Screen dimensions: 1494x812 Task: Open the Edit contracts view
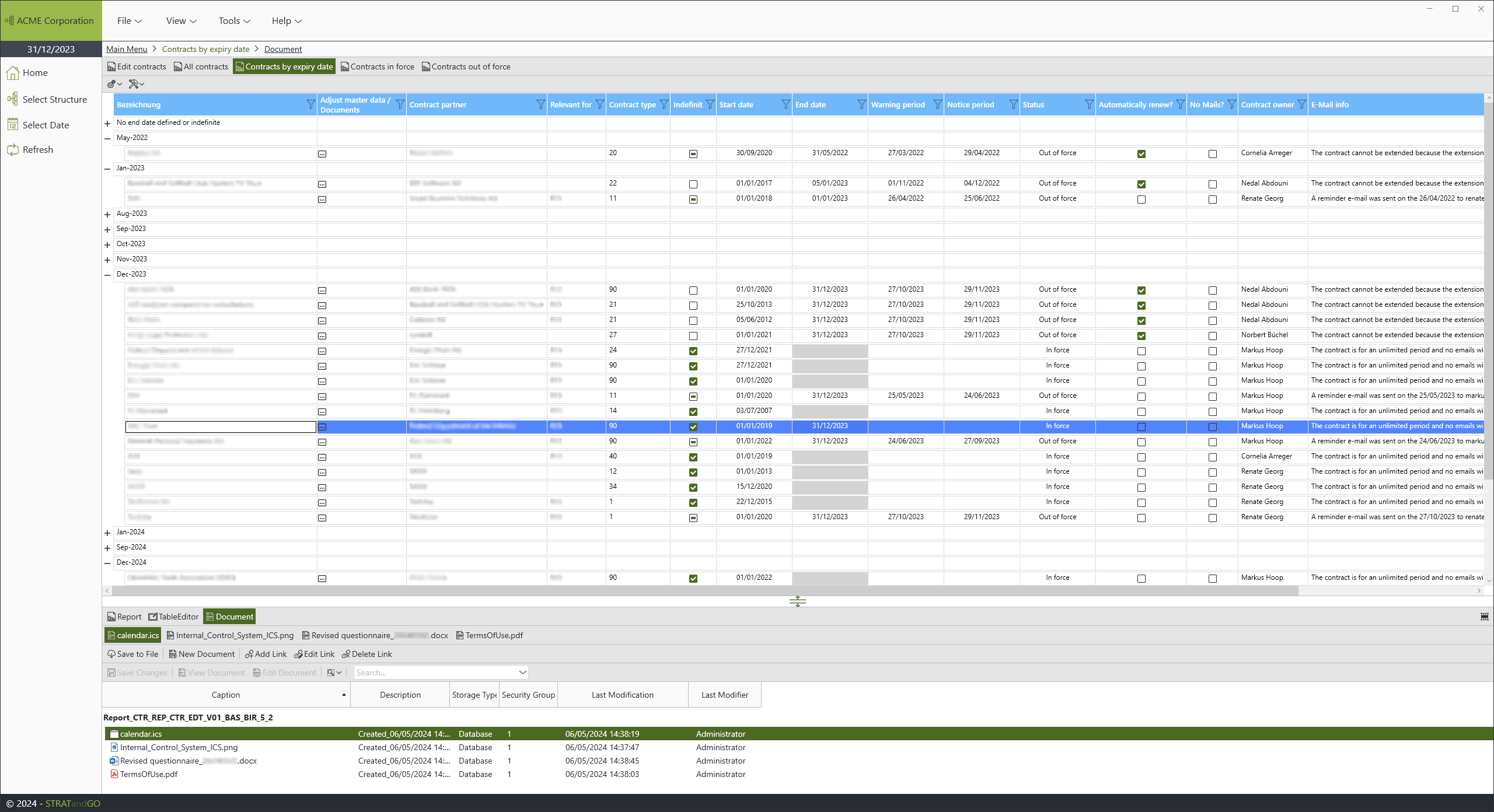(x=137, y=66)
